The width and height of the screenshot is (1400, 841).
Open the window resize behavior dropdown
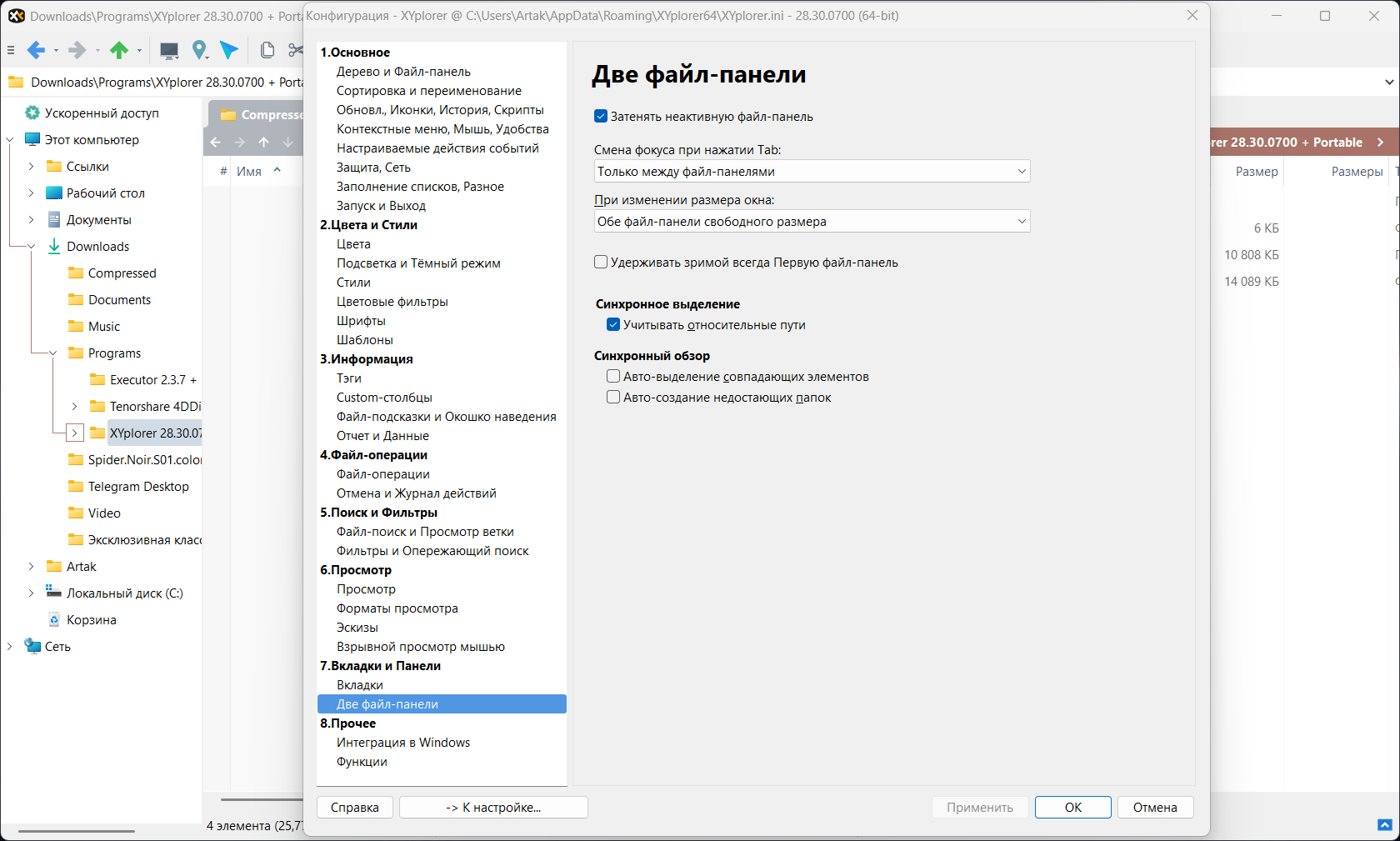[812, 221]
